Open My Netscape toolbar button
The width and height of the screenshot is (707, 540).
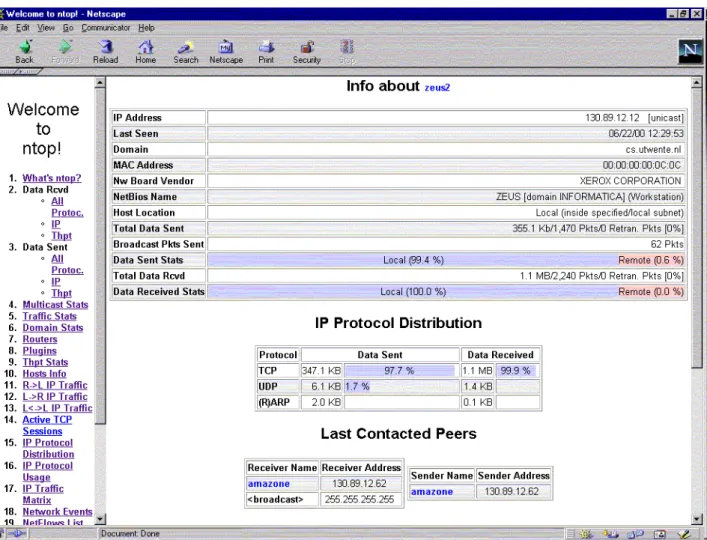pos(226,52)
